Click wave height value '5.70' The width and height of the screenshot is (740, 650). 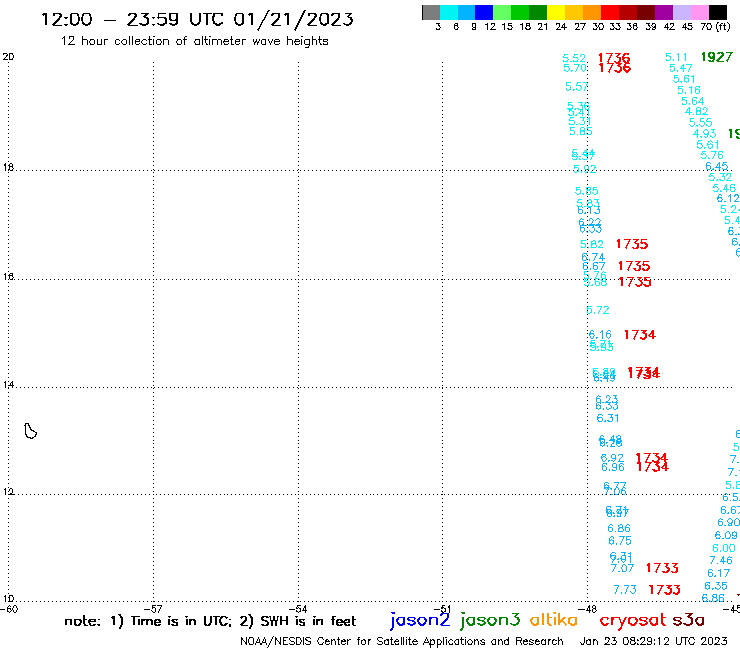[575, 68]
